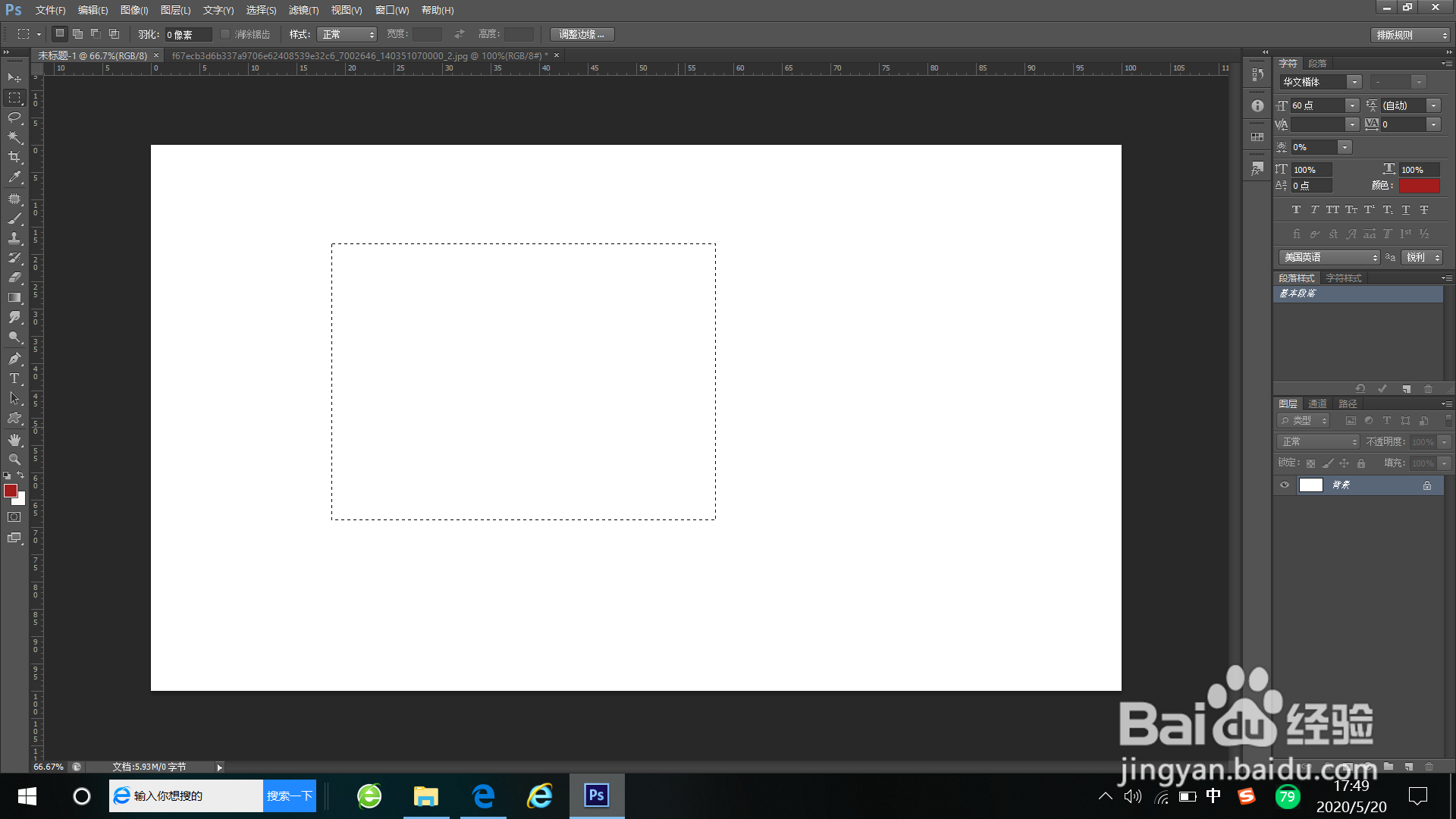Hide the 背景 layer with eye icon
Viewport: 1456px width, 819px height.
click(1285, 485)
